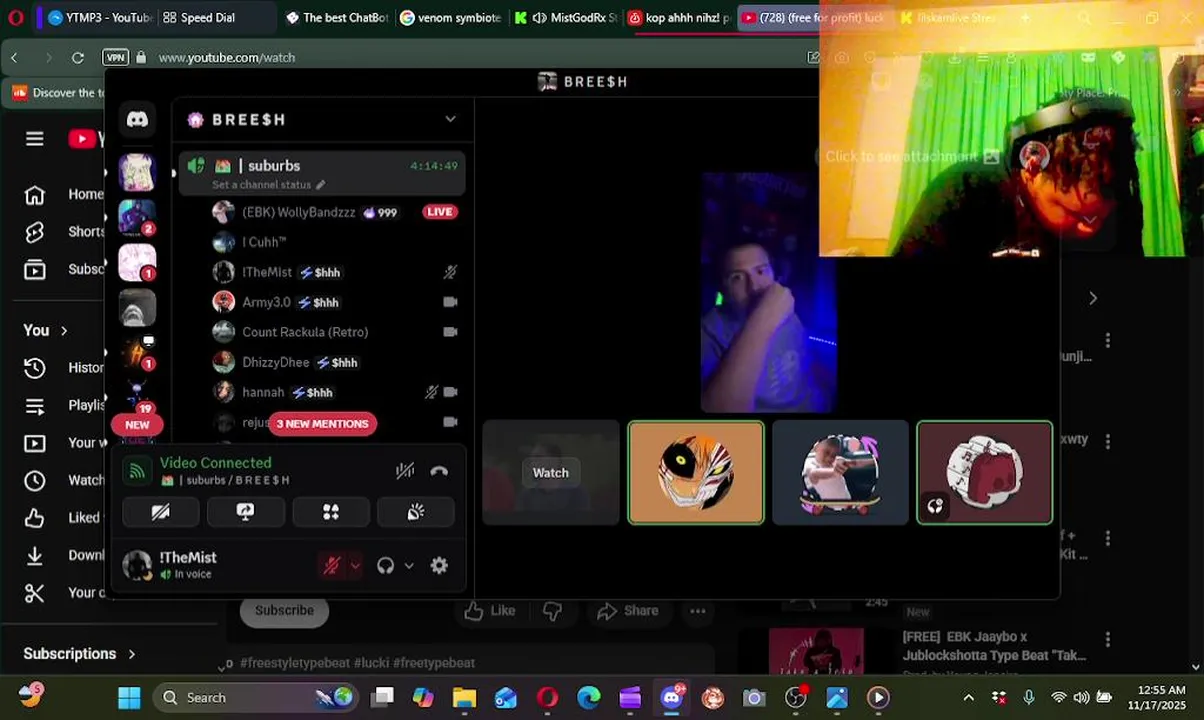The height and width of the screenshot is (720, 1204).
Task: Select the skateboard kid avatar video tile
Action: point(840,473)
